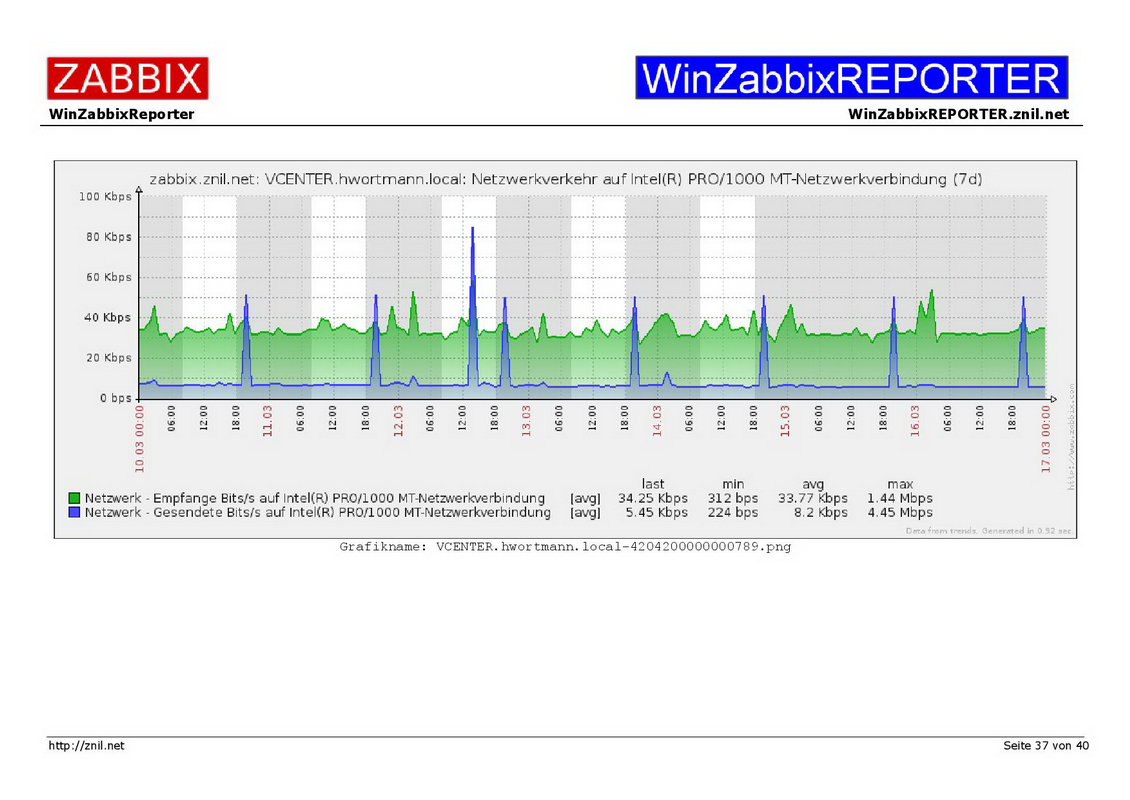This screenshot has width=1130, height=800.
Task: Click the Seite 37 von 40 page indicator
Action: click(1045, 746)
